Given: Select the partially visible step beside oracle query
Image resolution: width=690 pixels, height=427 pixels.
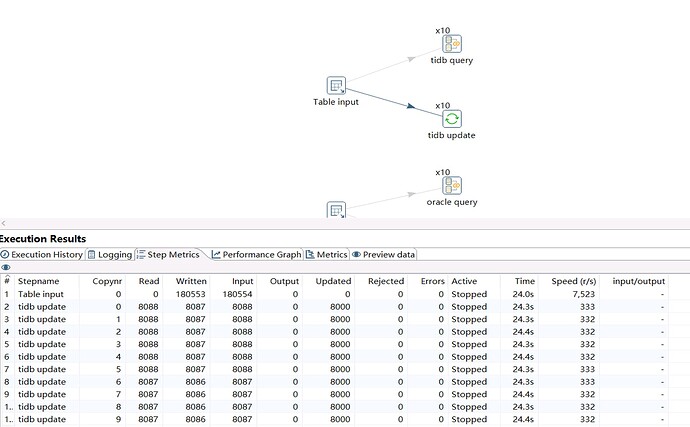Looking at the screenshot, I should [337, 210].
